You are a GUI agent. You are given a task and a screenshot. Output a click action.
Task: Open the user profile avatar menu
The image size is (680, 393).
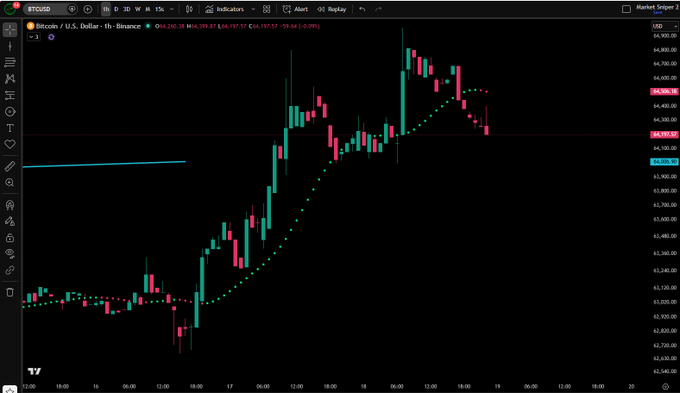pyautogui.click(x=10, y=9)
